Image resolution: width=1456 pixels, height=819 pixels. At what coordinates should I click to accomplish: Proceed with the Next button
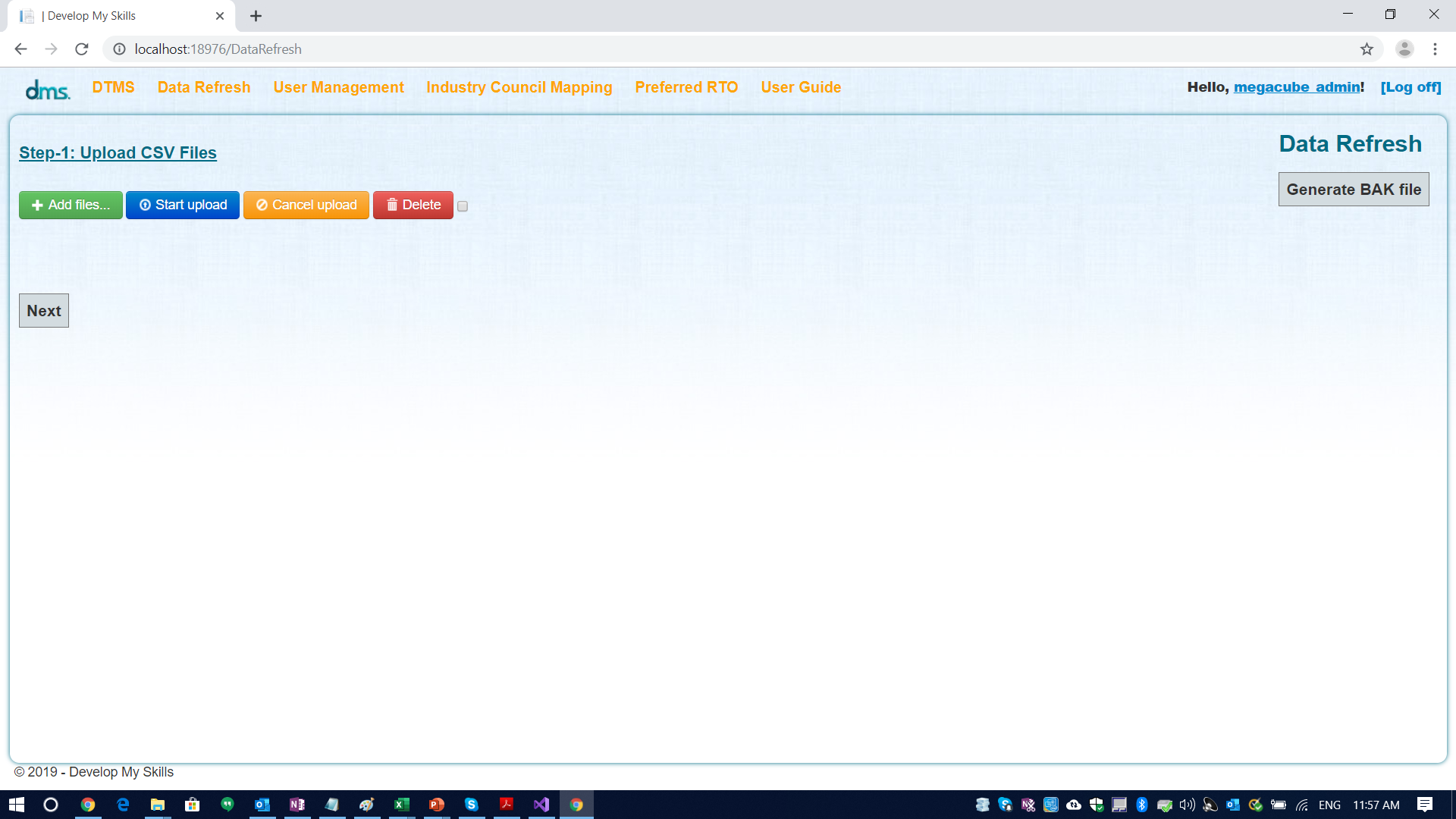(x=44, y=311)
